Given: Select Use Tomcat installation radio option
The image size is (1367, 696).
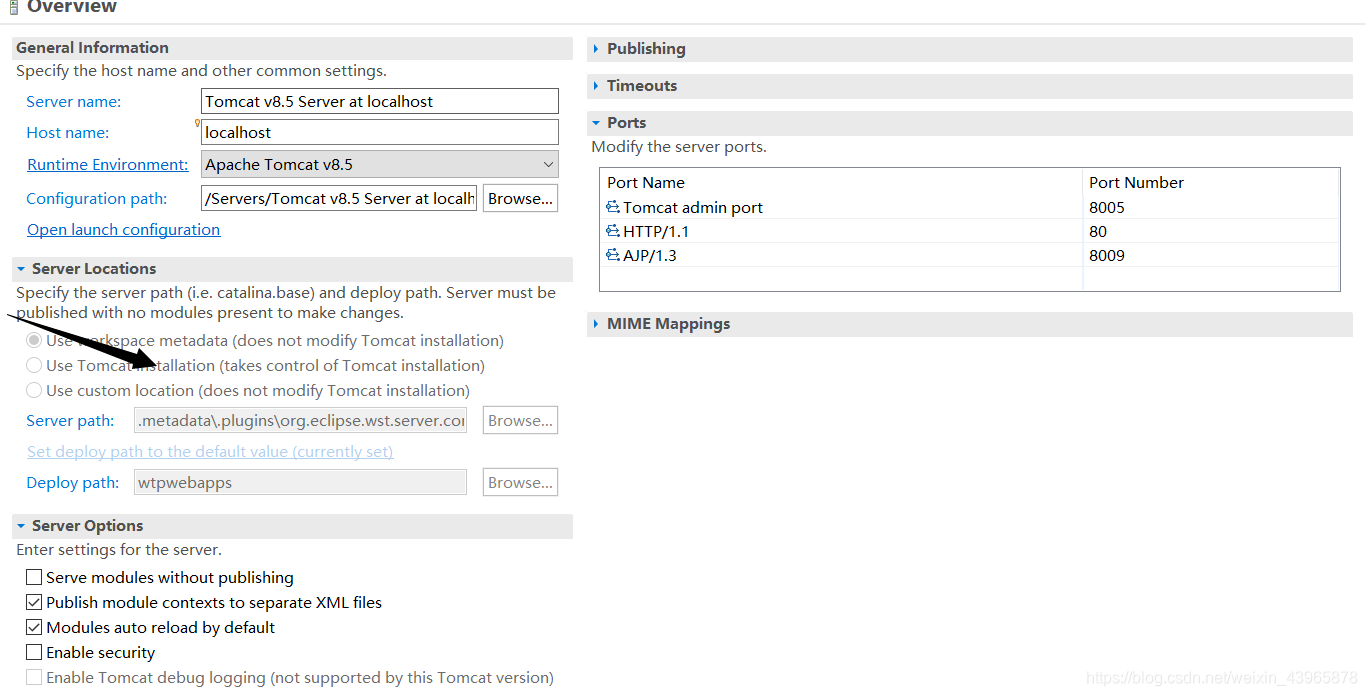Looking at the screenshot, I should (34, 365).
